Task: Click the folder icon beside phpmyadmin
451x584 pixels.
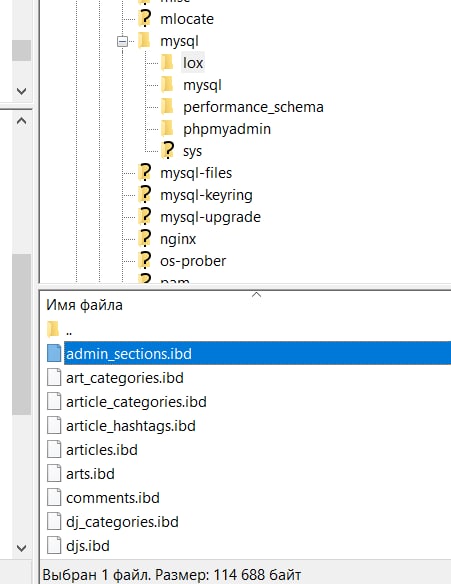Action: (x=167, y=129)
